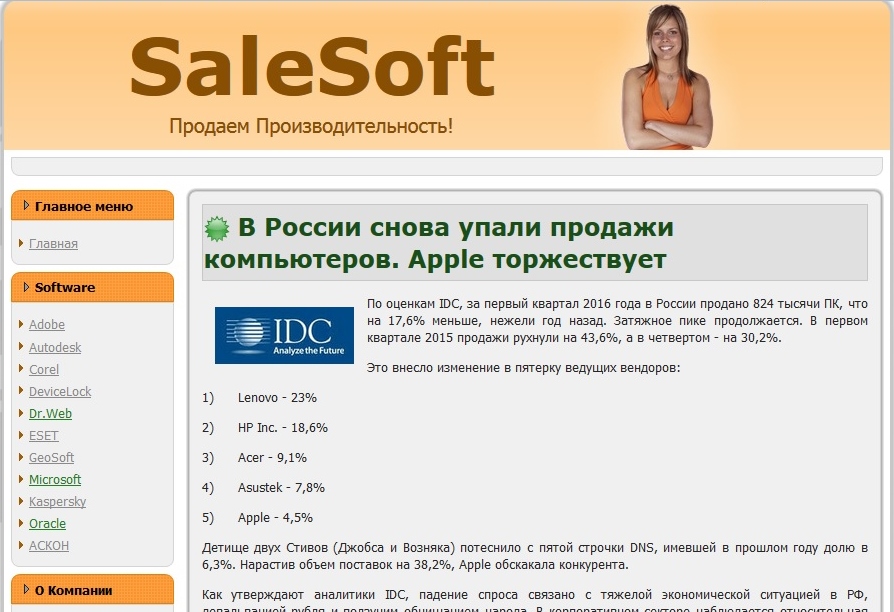Select the ESET menu entry
This screenshot has height=612, width=894.
point(44,436)
